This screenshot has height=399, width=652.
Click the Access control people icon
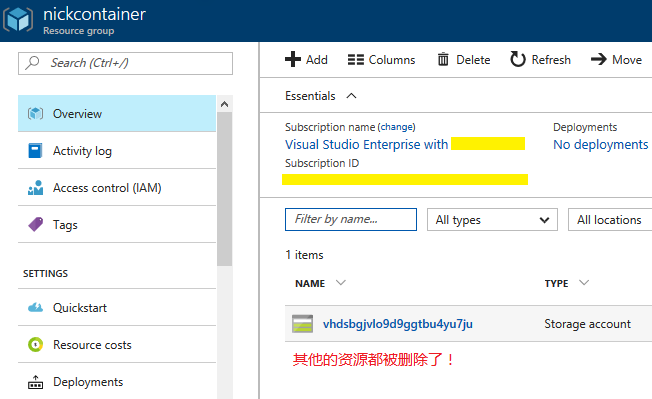pos(35,187)
